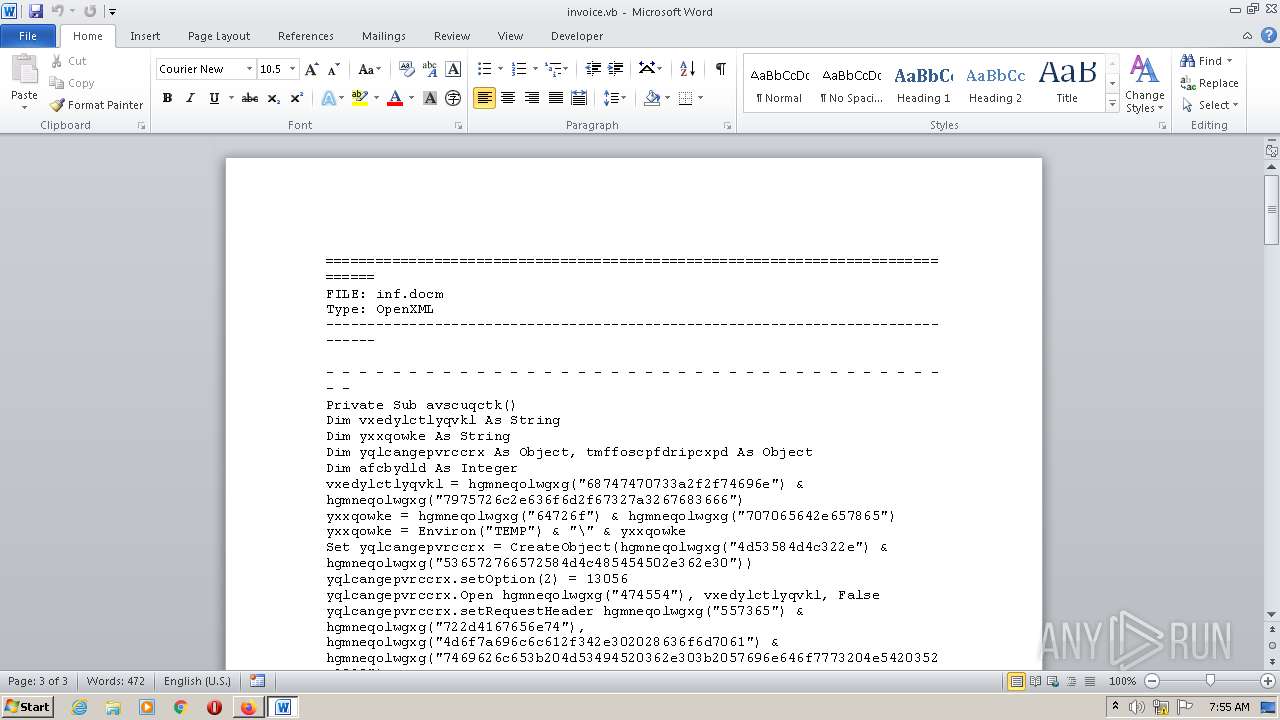Click the Print Layout view icon

(1017, 681)
